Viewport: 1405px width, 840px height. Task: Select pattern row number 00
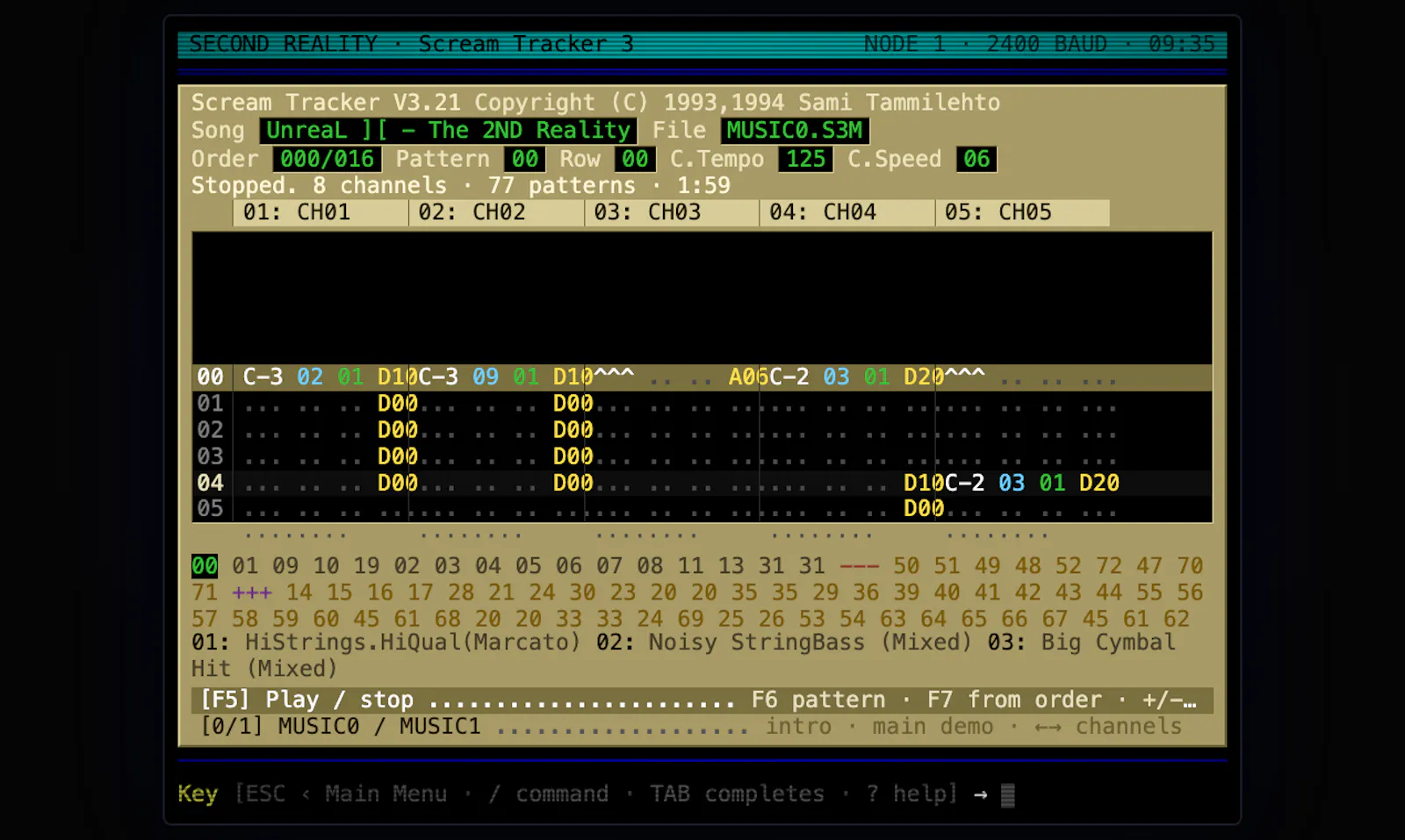coord(210,377)
